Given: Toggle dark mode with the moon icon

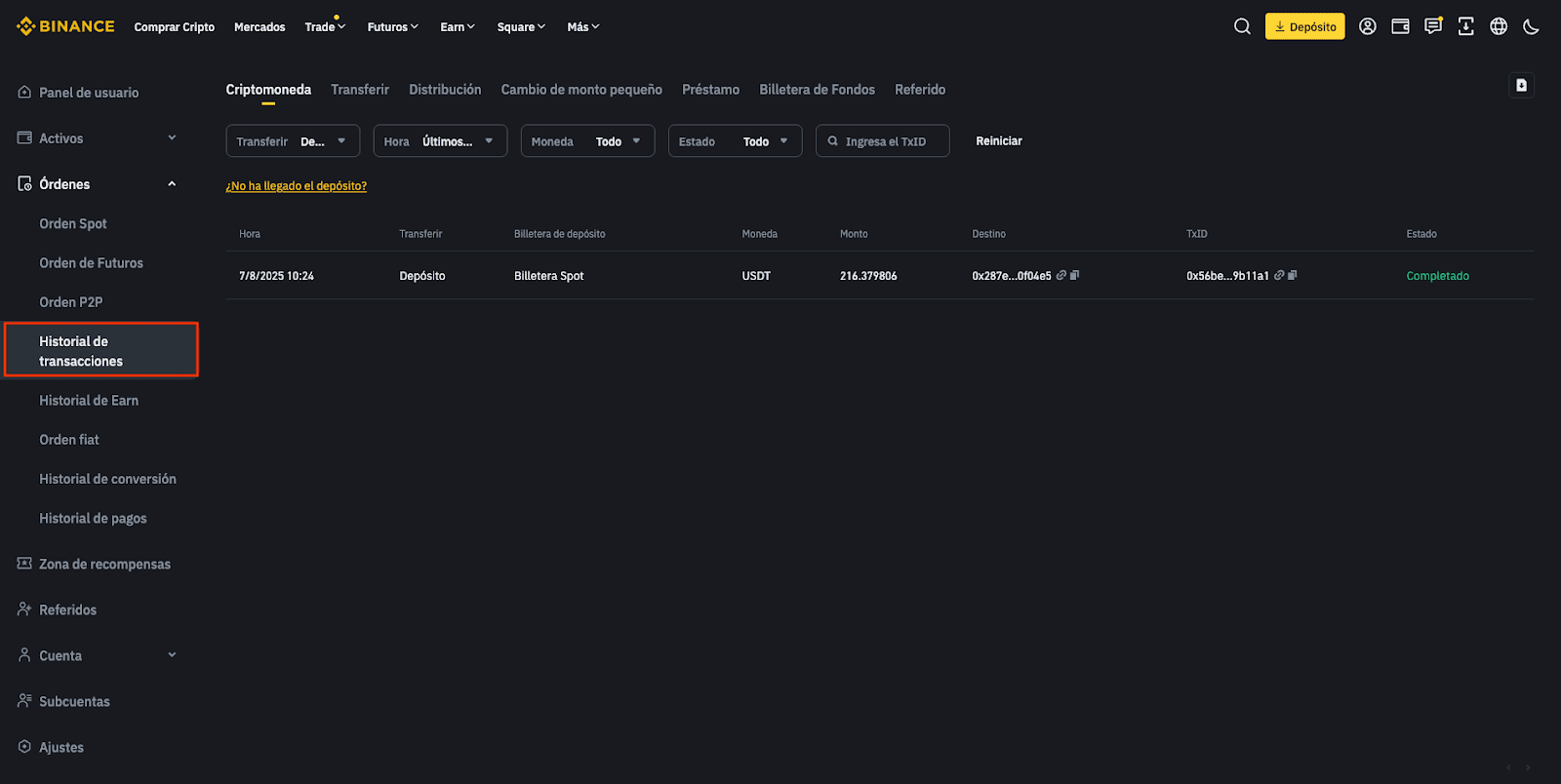Looking at the screenshot, I should [1531, 26].
